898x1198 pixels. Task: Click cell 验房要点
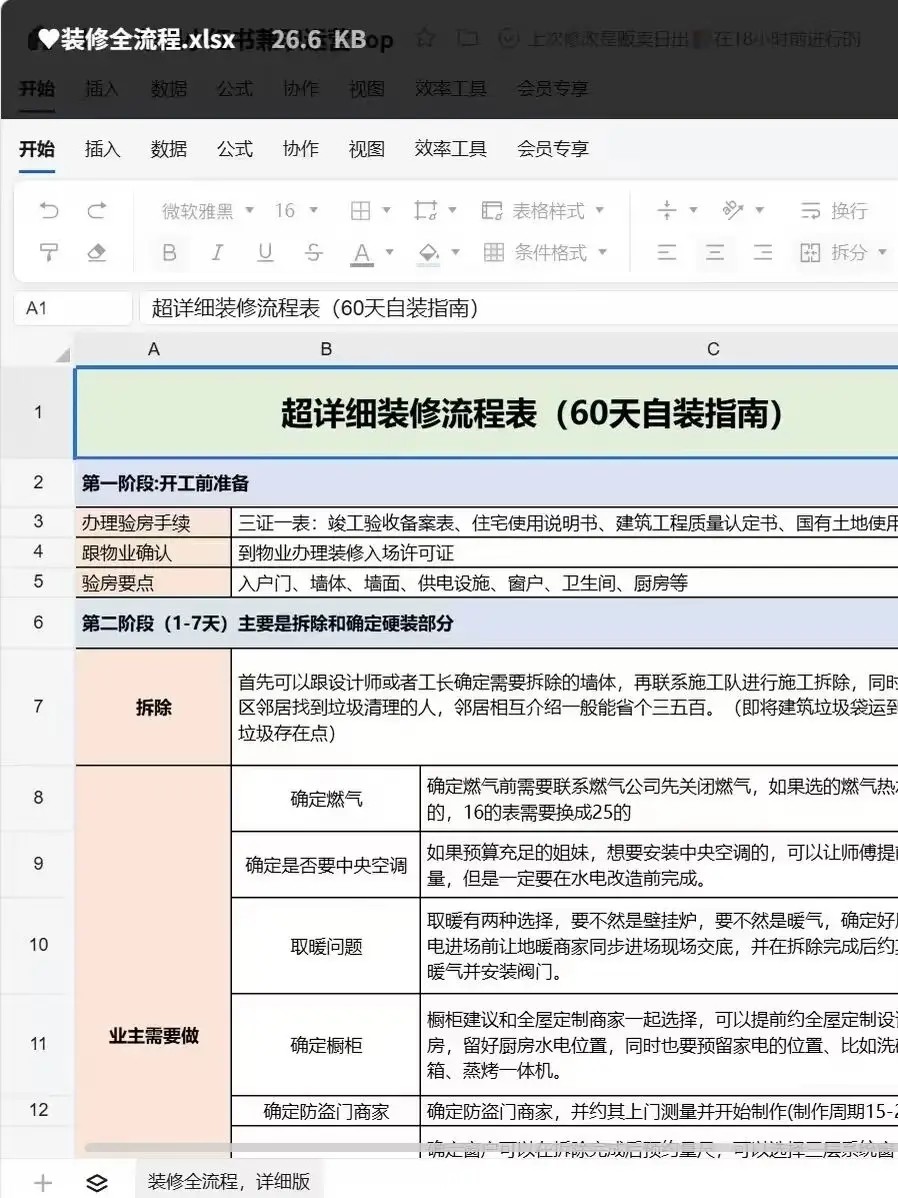(x=154, y=583)
